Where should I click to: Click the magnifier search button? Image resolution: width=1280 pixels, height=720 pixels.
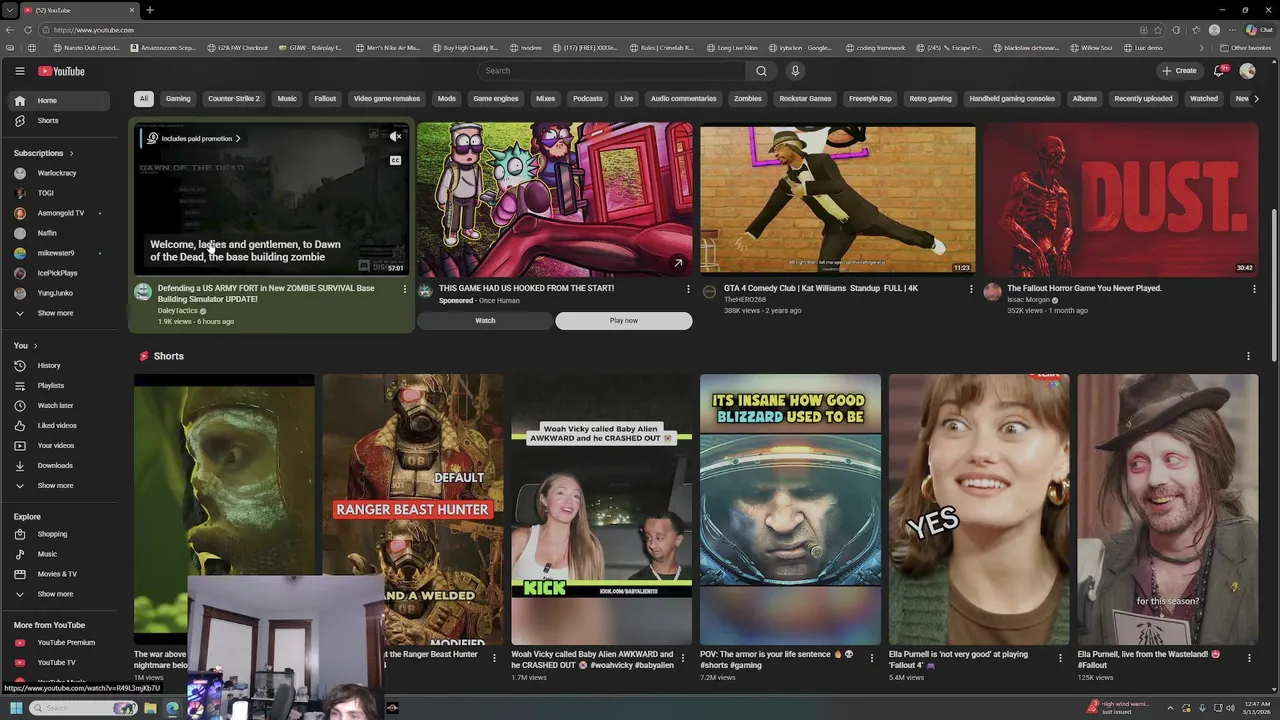[x=761, y=71]
